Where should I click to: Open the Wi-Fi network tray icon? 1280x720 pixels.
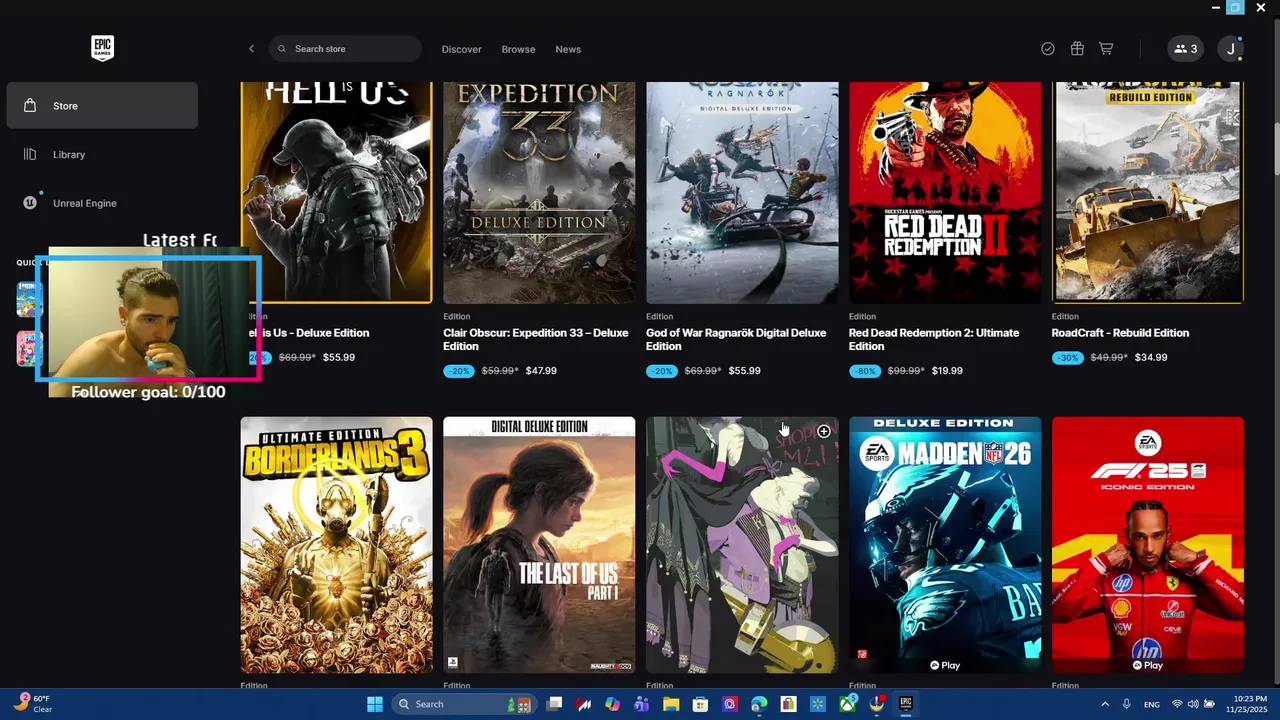[x=1177, y=704]
